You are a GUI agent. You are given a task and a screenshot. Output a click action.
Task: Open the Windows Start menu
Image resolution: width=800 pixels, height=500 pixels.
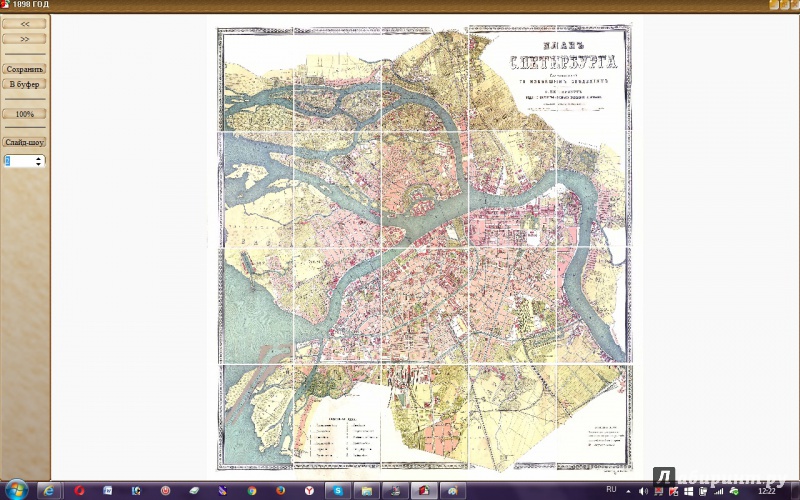17,490
